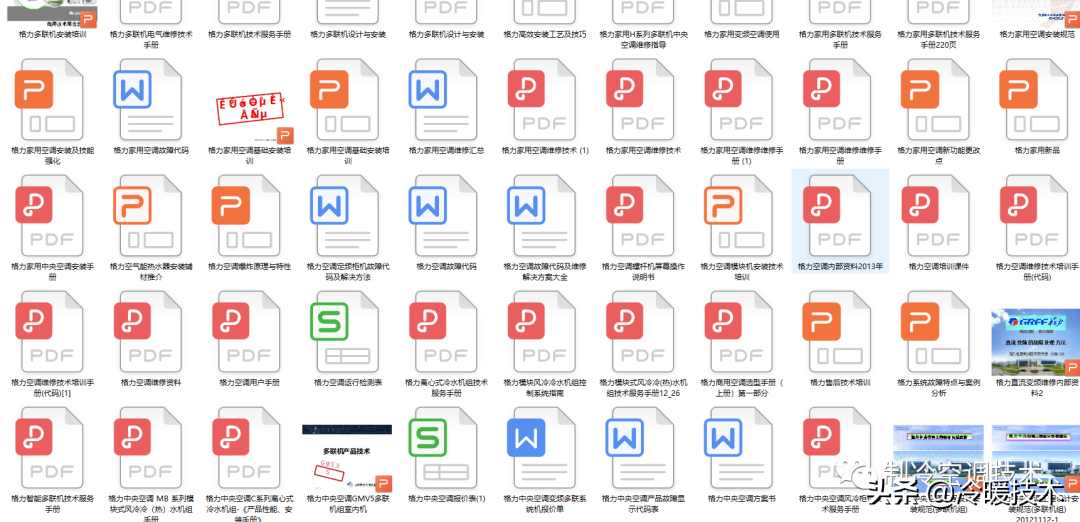Select the 格力空调模块机安装技术培训 PPT icon
Image resolution: width=1080 pixels, height=522 pixels.
738,216
